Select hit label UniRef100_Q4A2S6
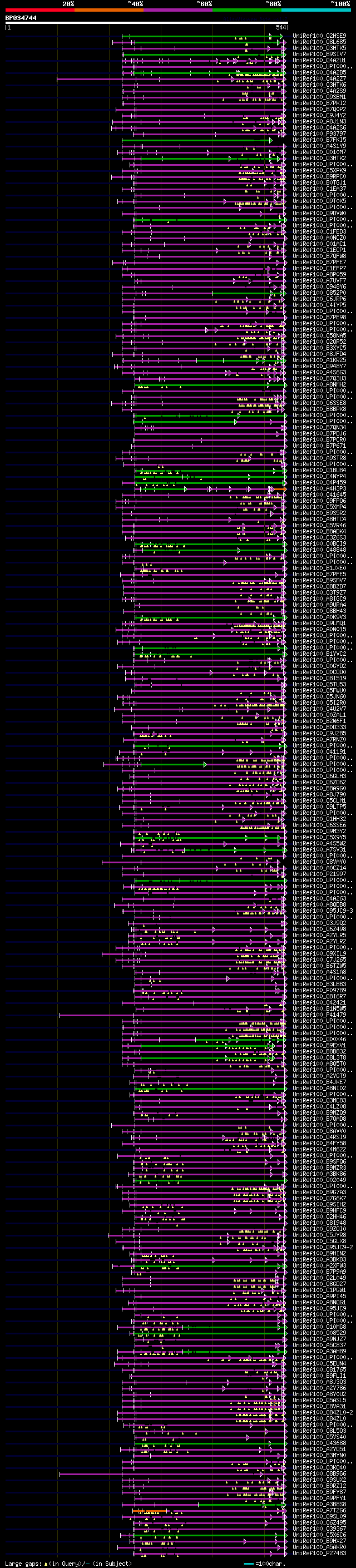 pos(319,128)
